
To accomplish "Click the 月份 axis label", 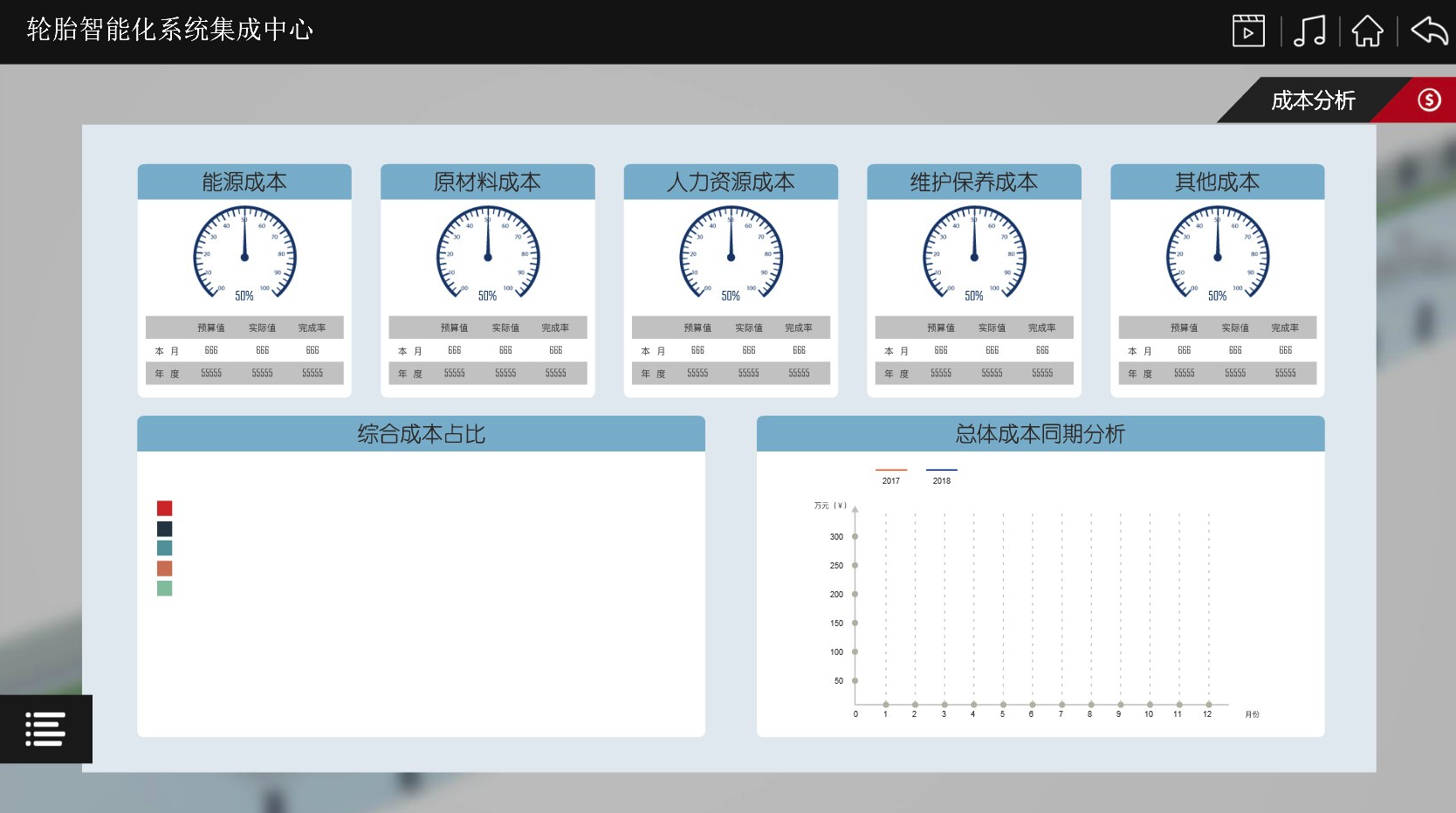I will 1253,714.
